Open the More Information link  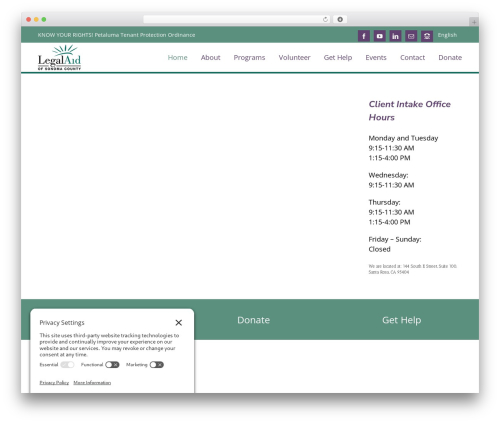pos(92,382)
